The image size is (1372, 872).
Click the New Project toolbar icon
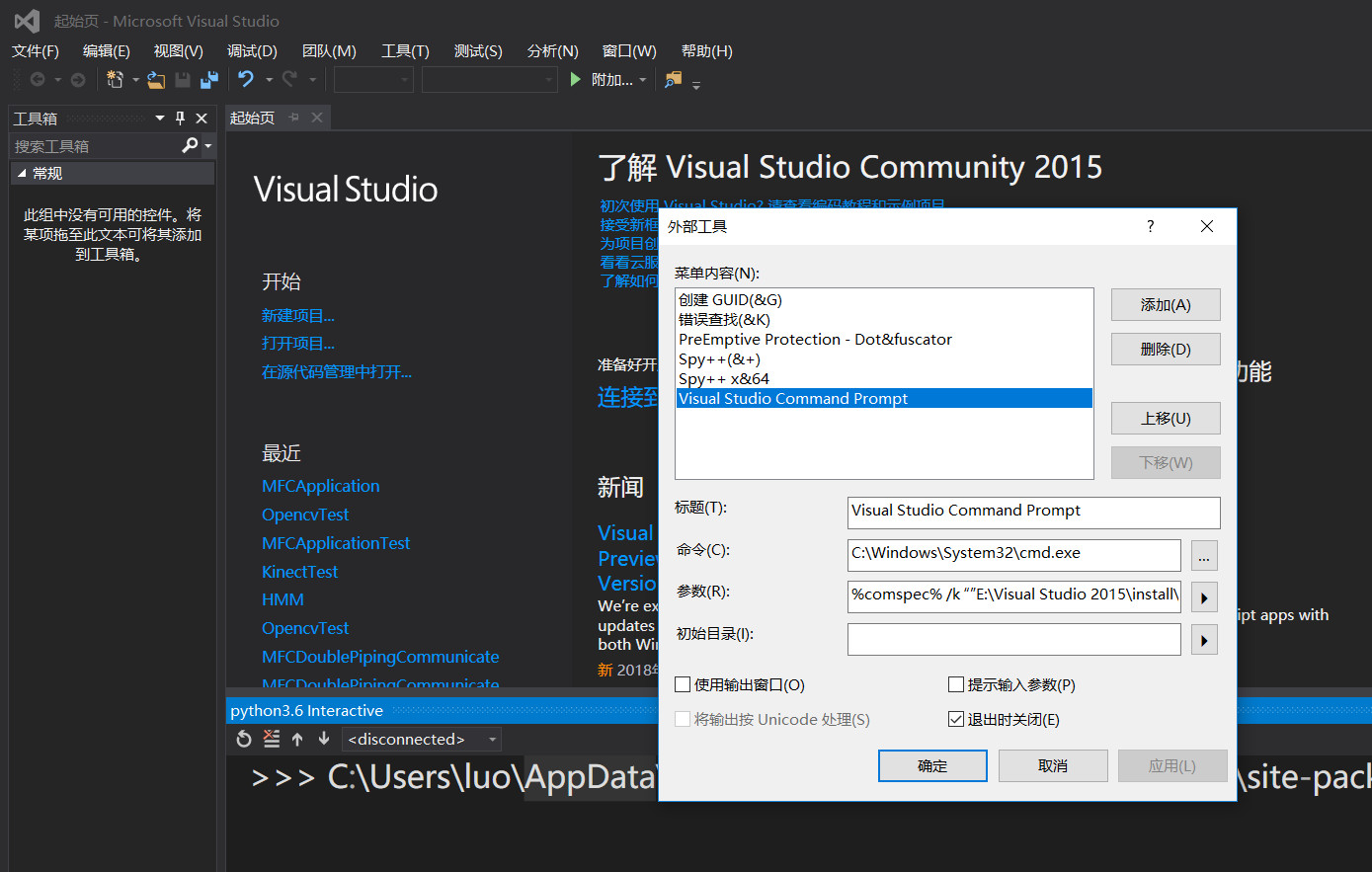tap(116, 80)
